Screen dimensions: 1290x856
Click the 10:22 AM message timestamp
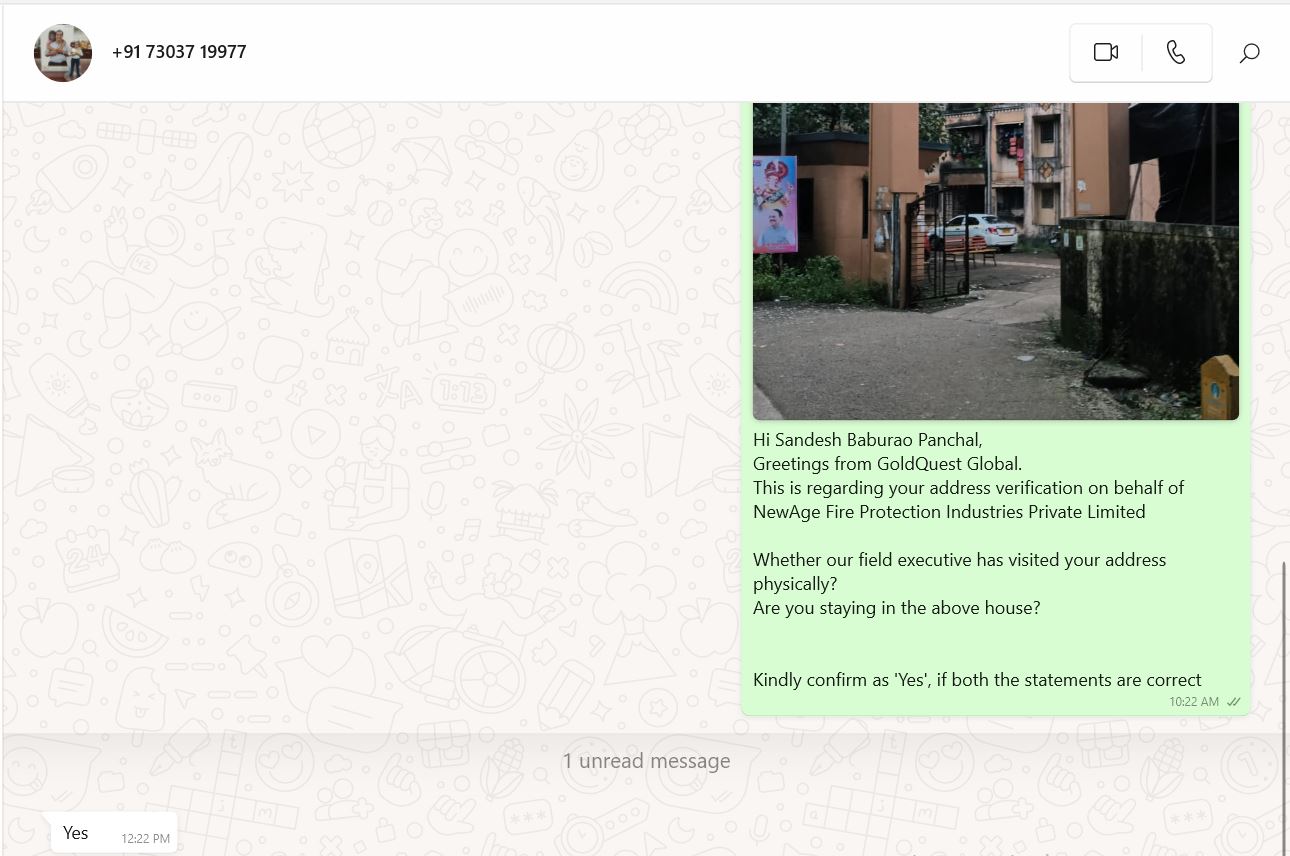click(1194, 702)
